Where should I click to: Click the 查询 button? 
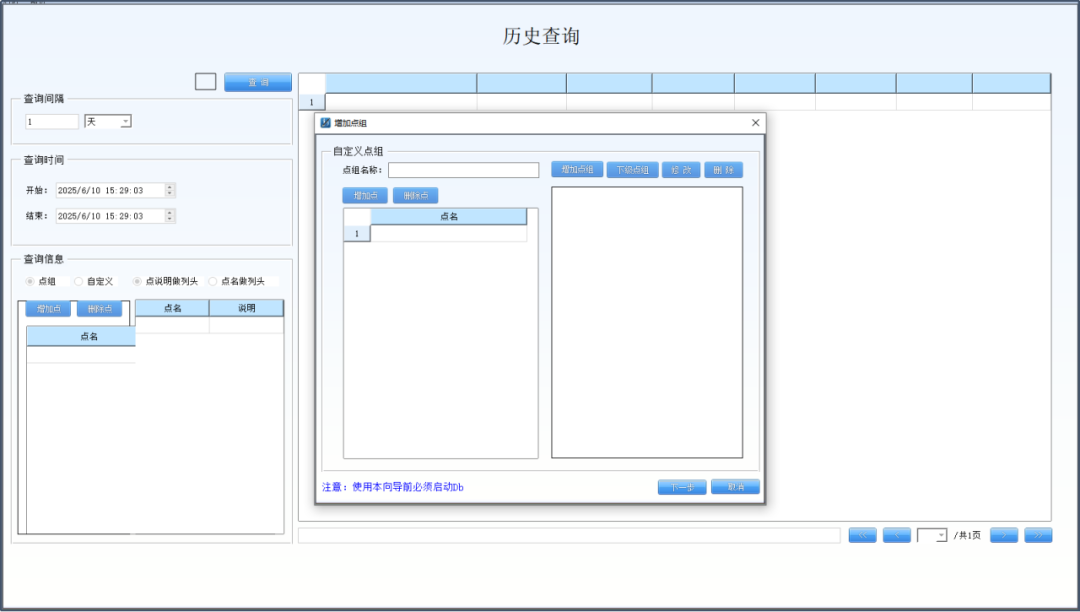click(x=258, y=82)
